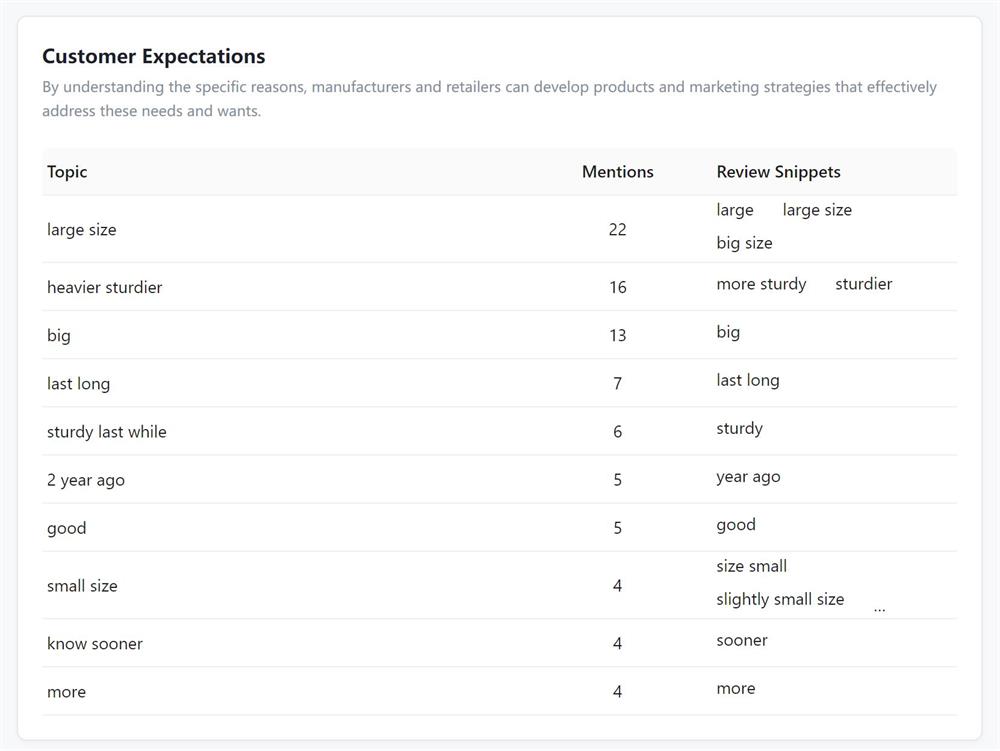Select the 'last long' topic cell

click(x=78, y=384)
